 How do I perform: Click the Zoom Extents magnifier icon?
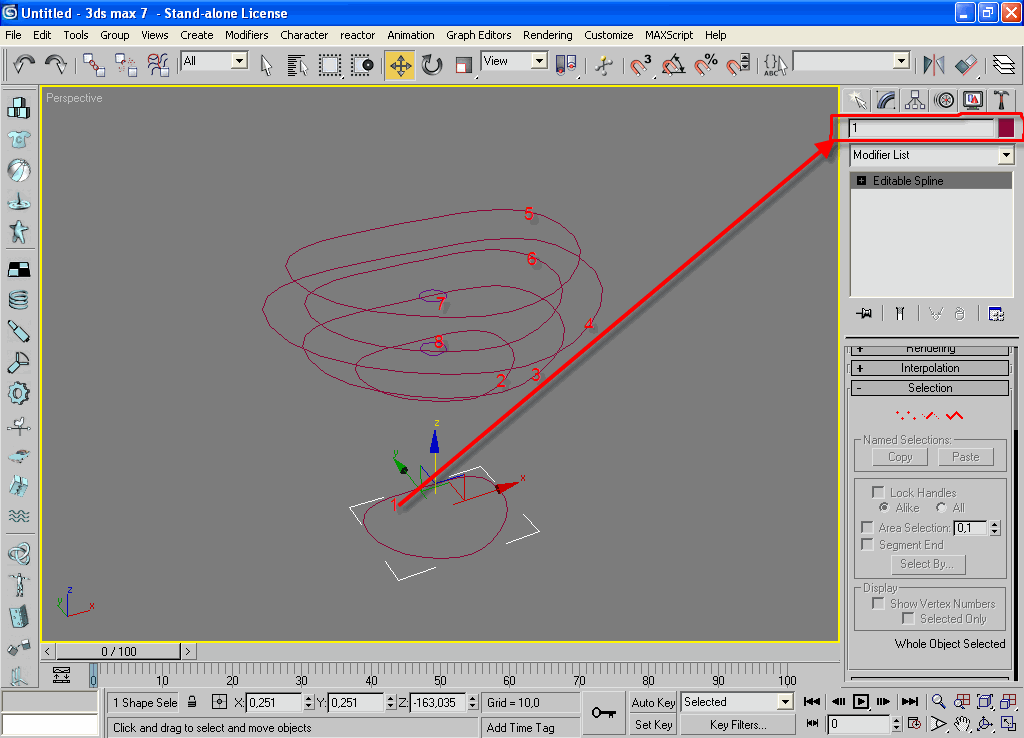[x=986, y=702]
